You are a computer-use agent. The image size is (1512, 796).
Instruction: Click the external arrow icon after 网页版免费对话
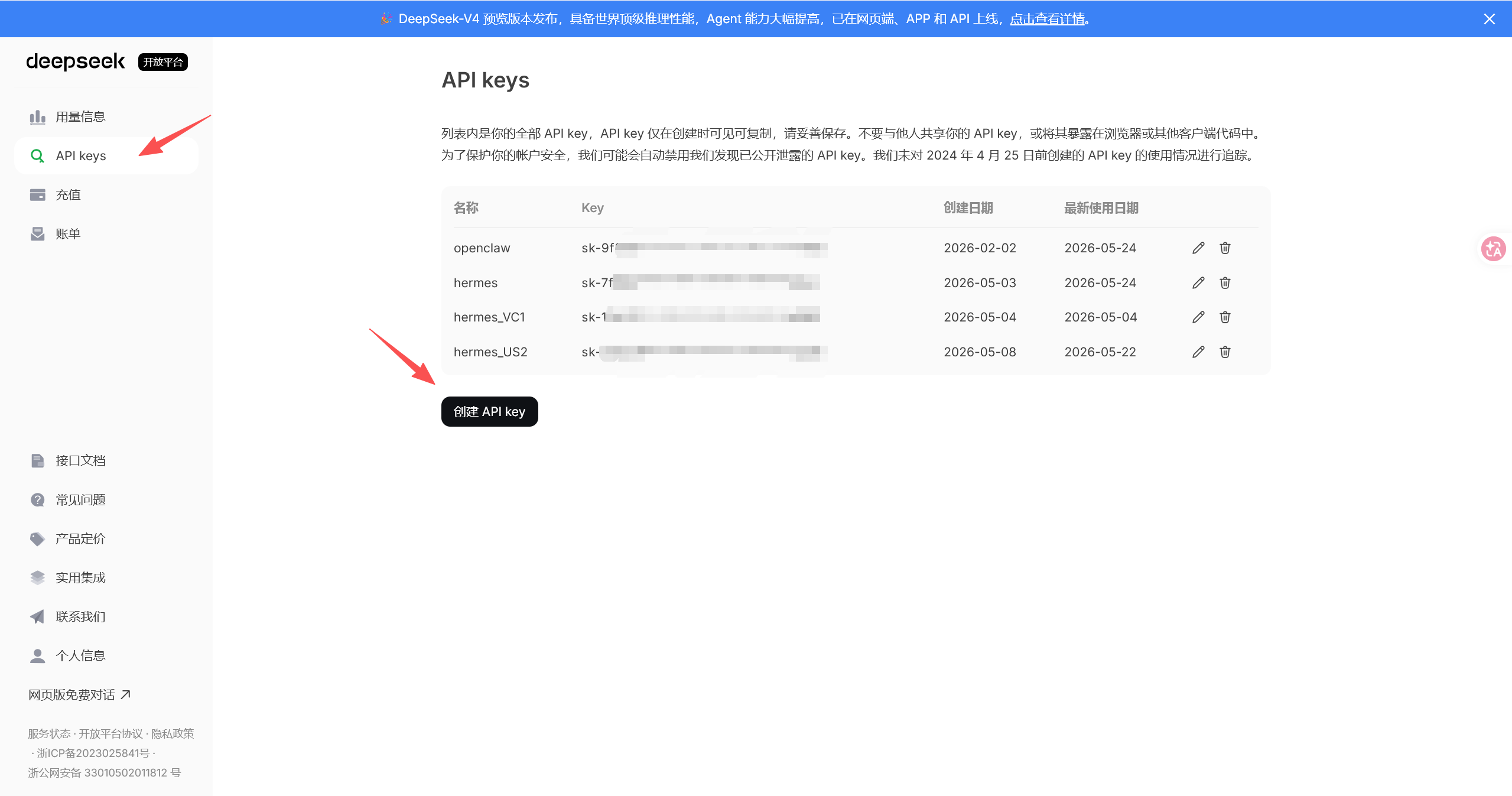pos(125,694)
